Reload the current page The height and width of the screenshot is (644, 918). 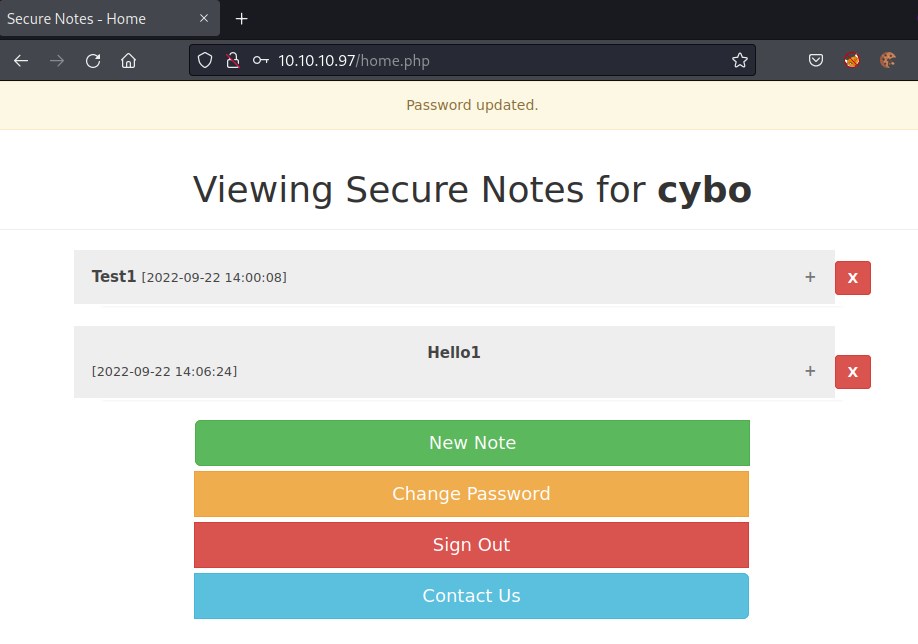(93, 61)
